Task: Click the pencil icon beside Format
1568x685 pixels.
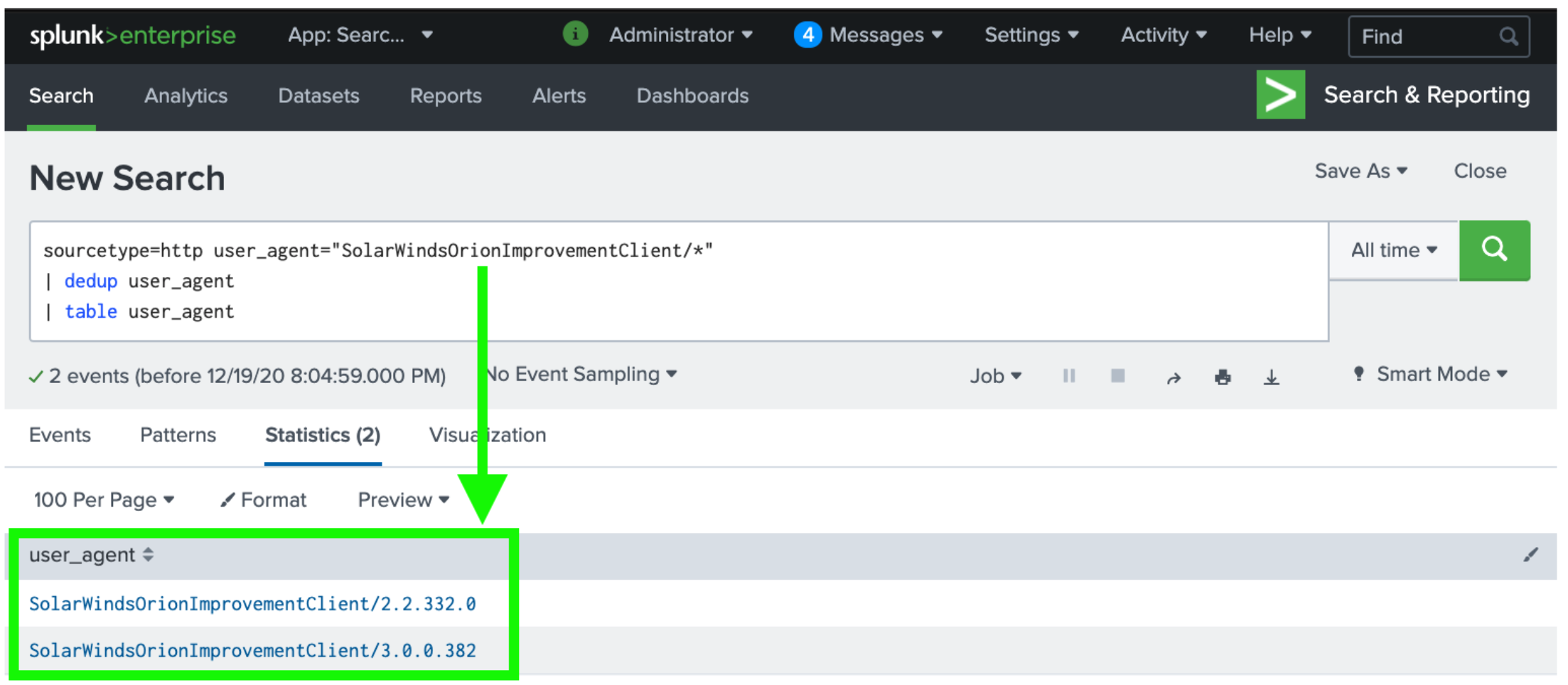Action: pos(227,500)
